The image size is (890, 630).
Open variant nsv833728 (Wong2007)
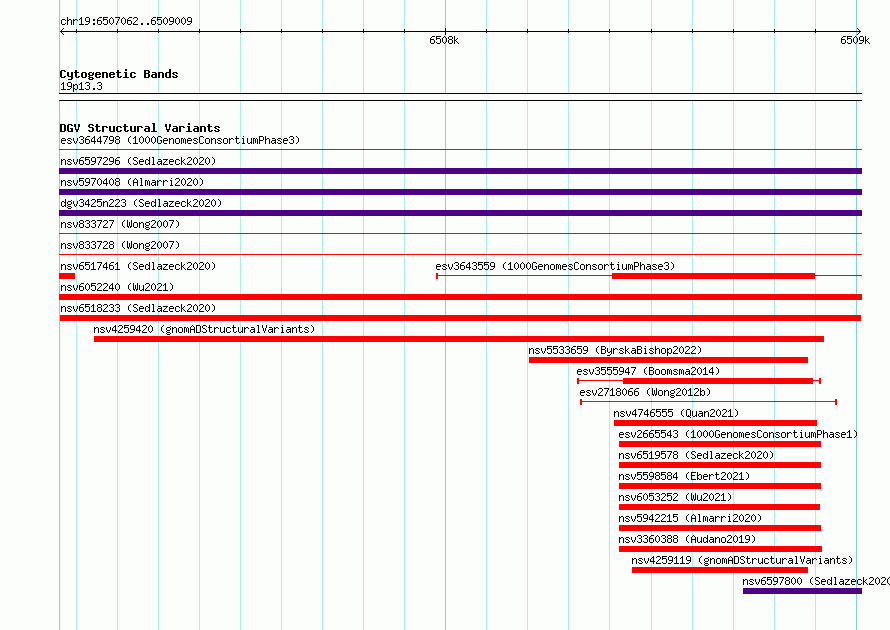120,245
